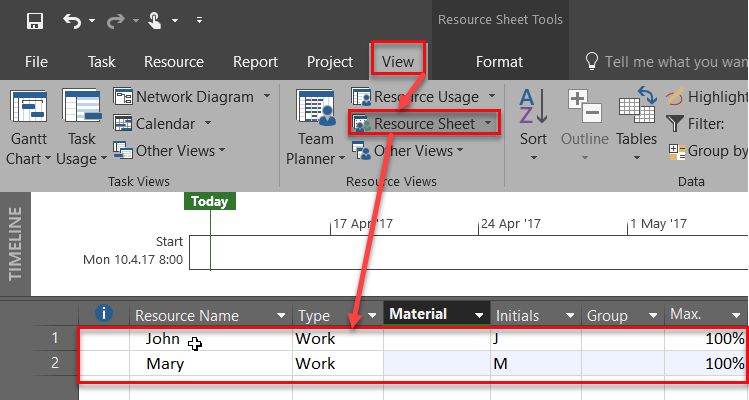Click the Undo arrow icon
The image size is (749, 400).
click(72, 20)
